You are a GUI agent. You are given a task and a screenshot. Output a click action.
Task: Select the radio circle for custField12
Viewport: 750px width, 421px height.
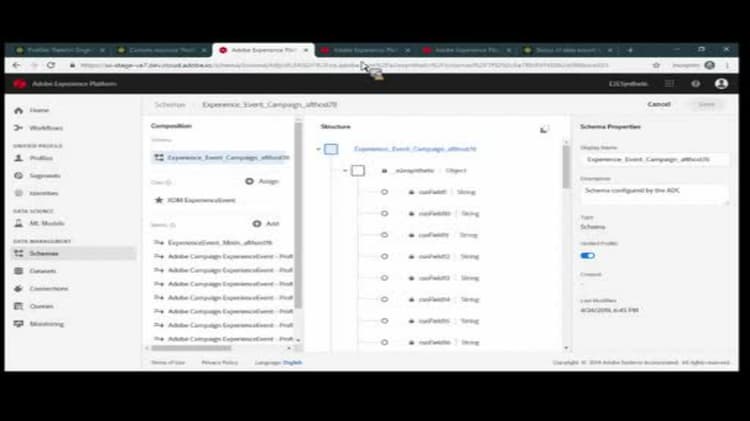[384, 256]
